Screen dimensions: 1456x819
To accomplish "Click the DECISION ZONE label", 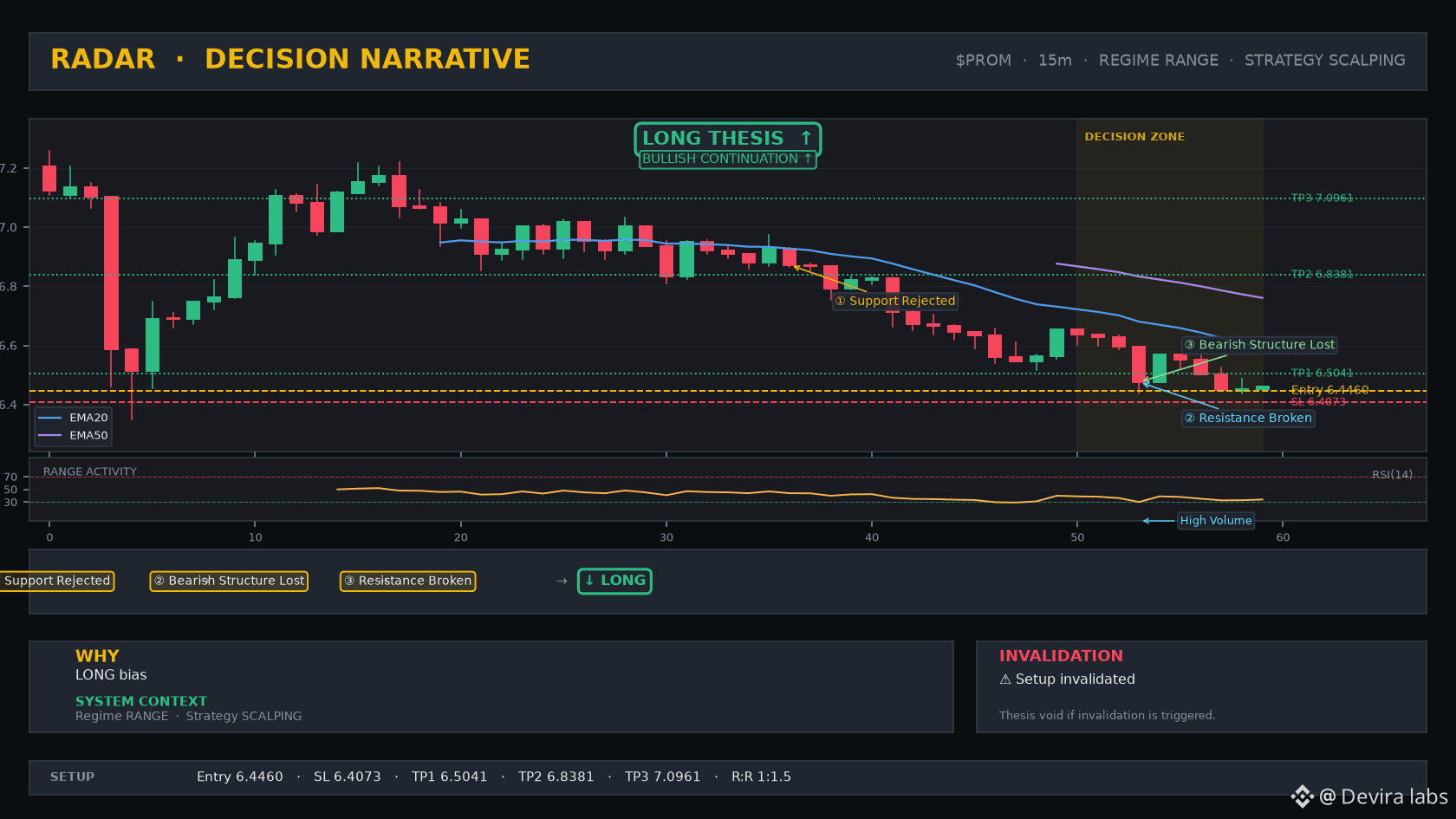I will [1134, 137].
